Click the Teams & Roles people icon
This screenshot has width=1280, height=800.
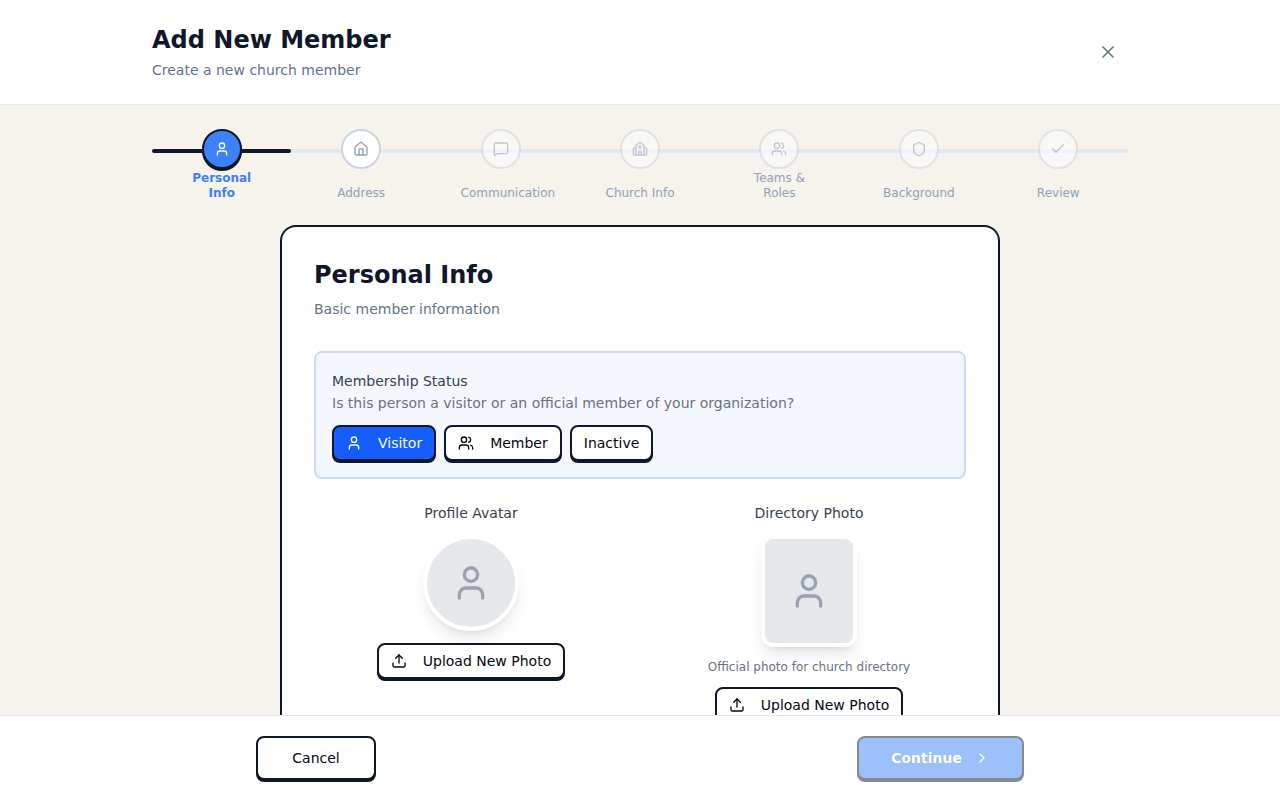click(x=778, y=148)
